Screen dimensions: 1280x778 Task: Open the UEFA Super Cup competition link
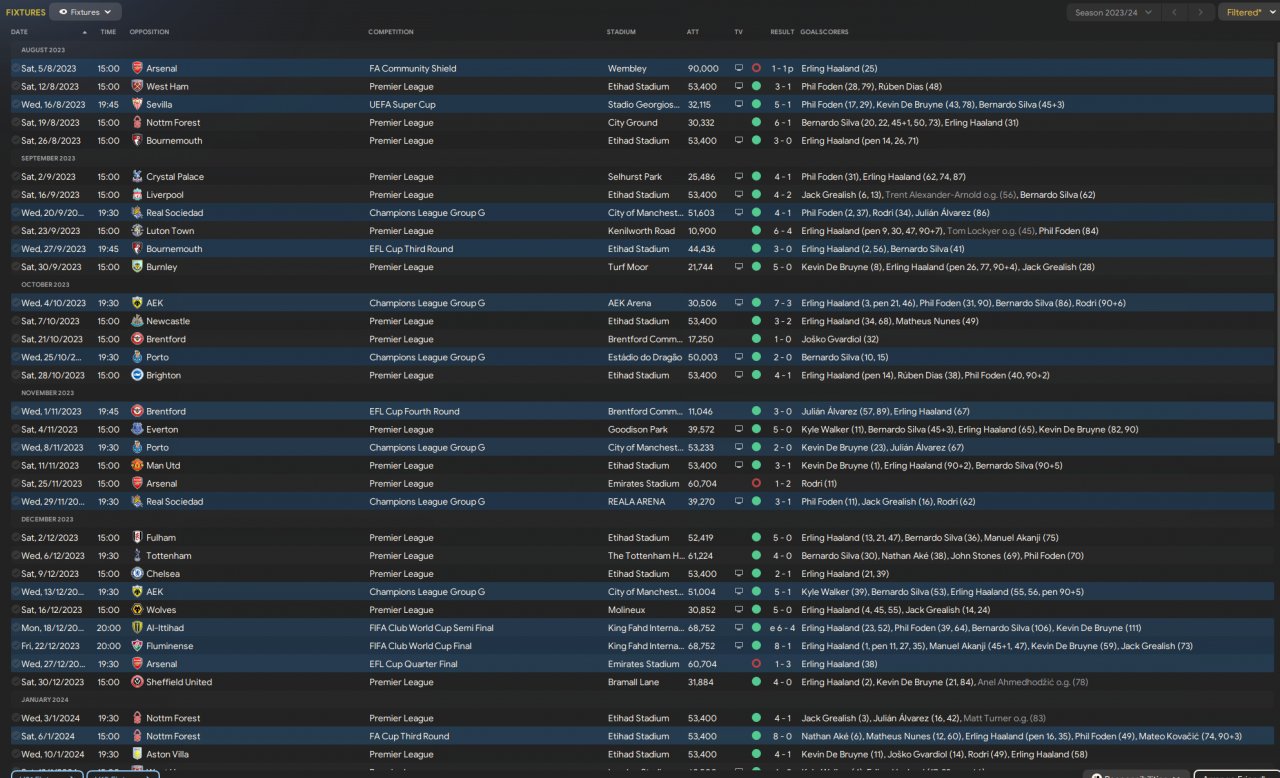tap(402, 105)
